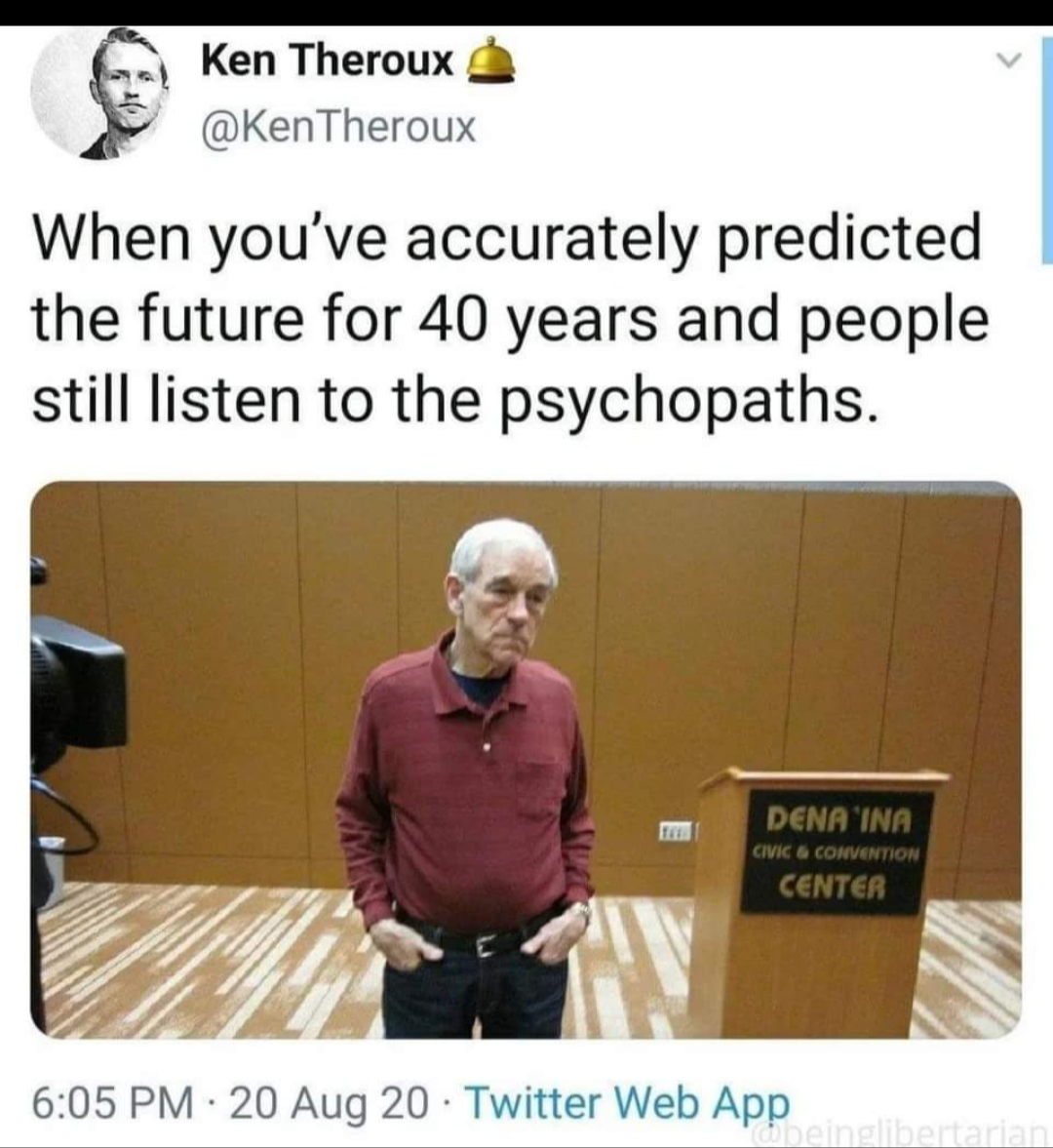Open Ken Theroux's profile avatar
The height and width of the screenshot is (1148, 1053).
click(98, 93)
